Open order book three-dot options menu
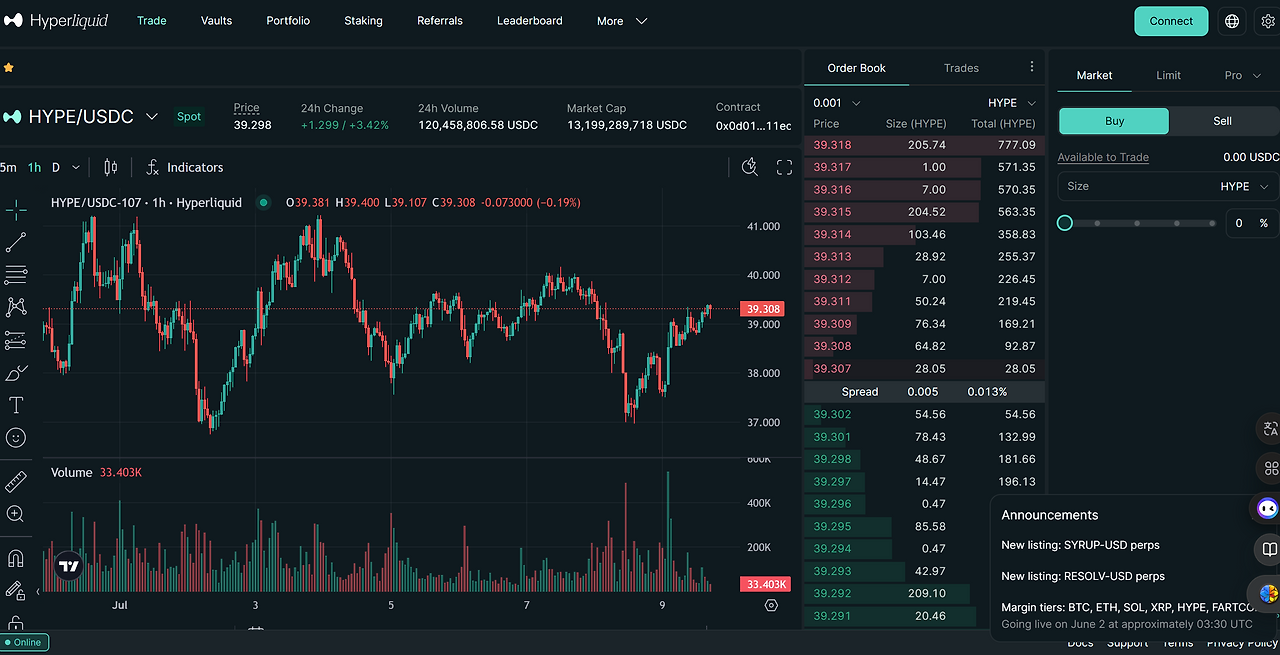This screenshot has width=1280, height=655. point(1032,67)
